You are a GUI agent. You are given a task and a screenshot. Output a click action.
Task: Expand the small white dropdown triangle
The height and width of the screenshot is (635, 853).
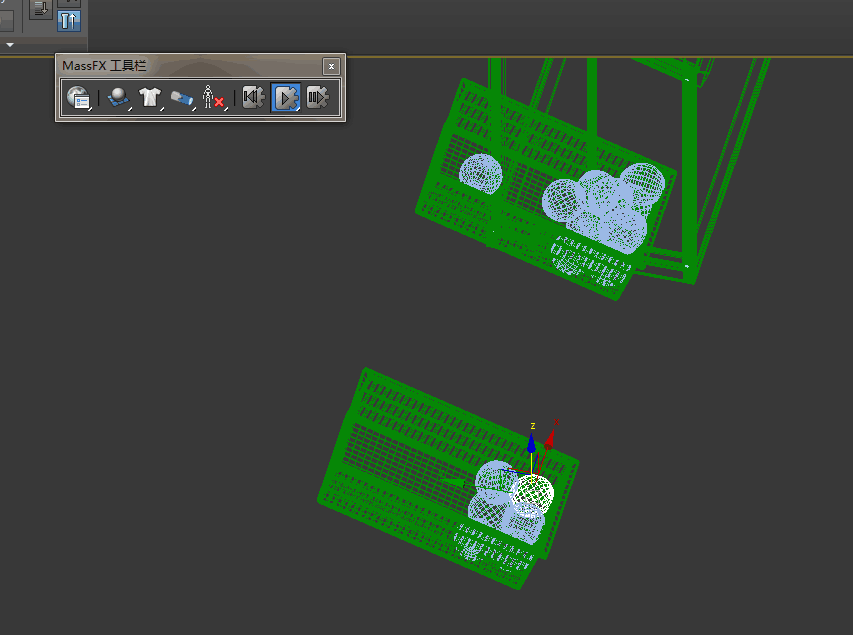pos(10,45)
